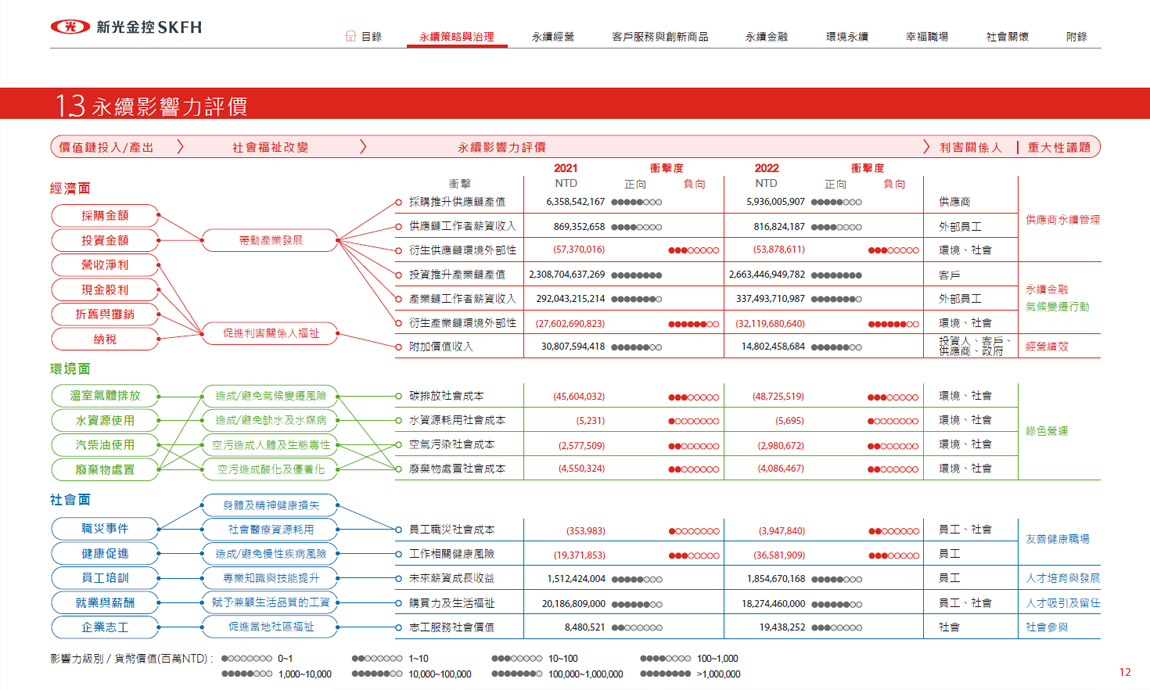Screen dimensions: 1150x690
Task: Click the circle node beside 採購推升供應鏈產值
Action: click(x=398, y=202)
